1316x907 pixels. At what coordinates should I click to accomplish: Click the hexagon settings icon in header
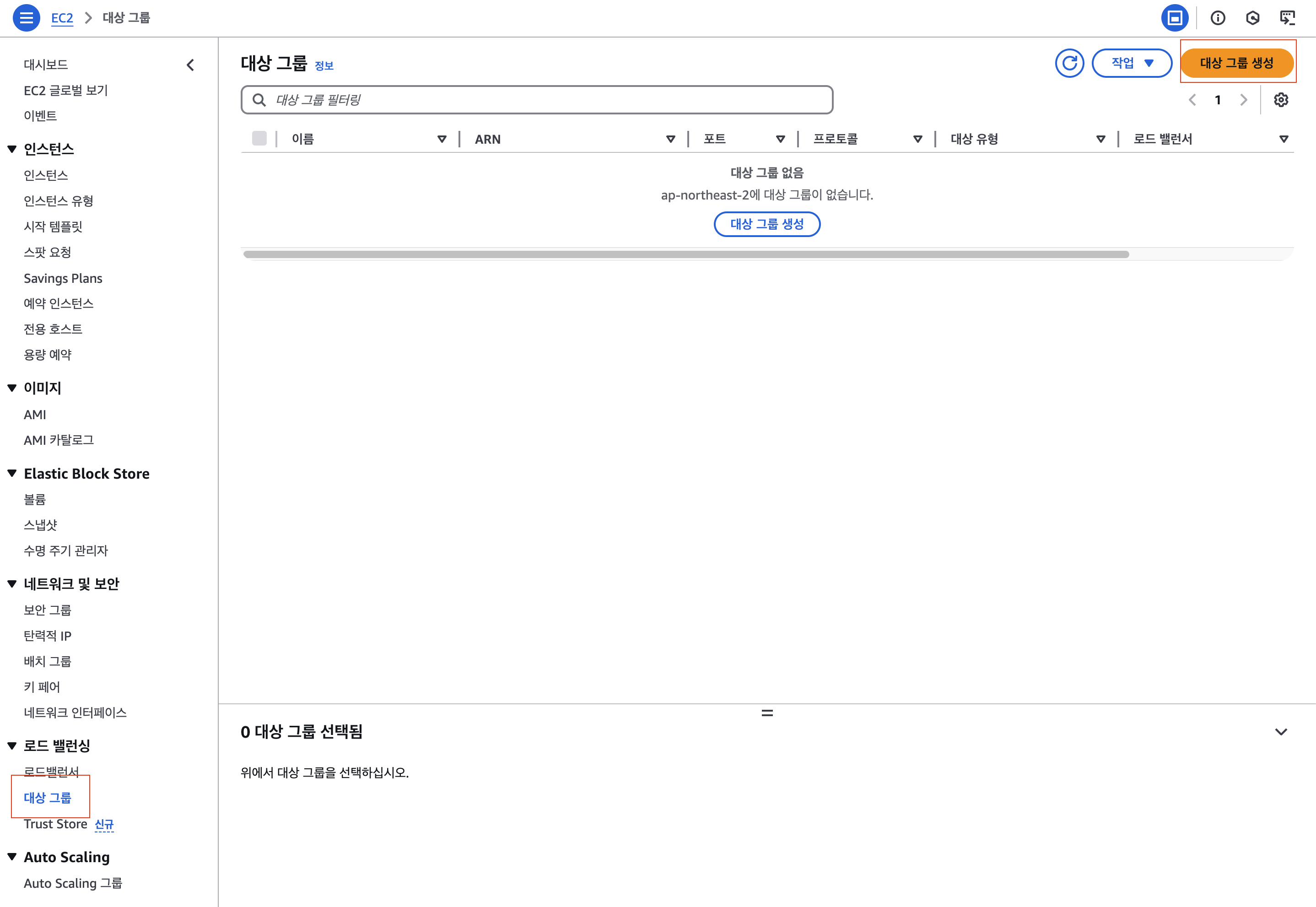[x=1252, y=18]
